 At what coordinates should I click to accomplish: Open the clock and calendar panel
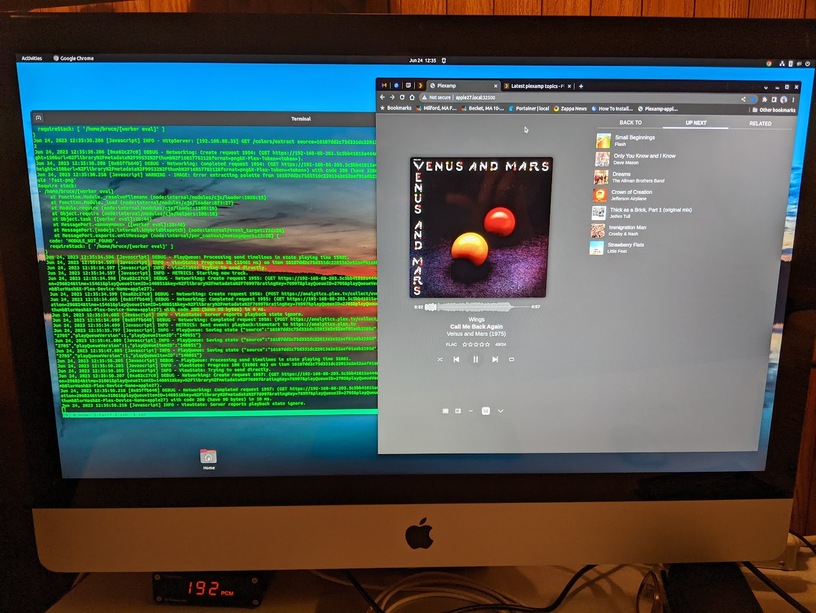coord(423,60)
